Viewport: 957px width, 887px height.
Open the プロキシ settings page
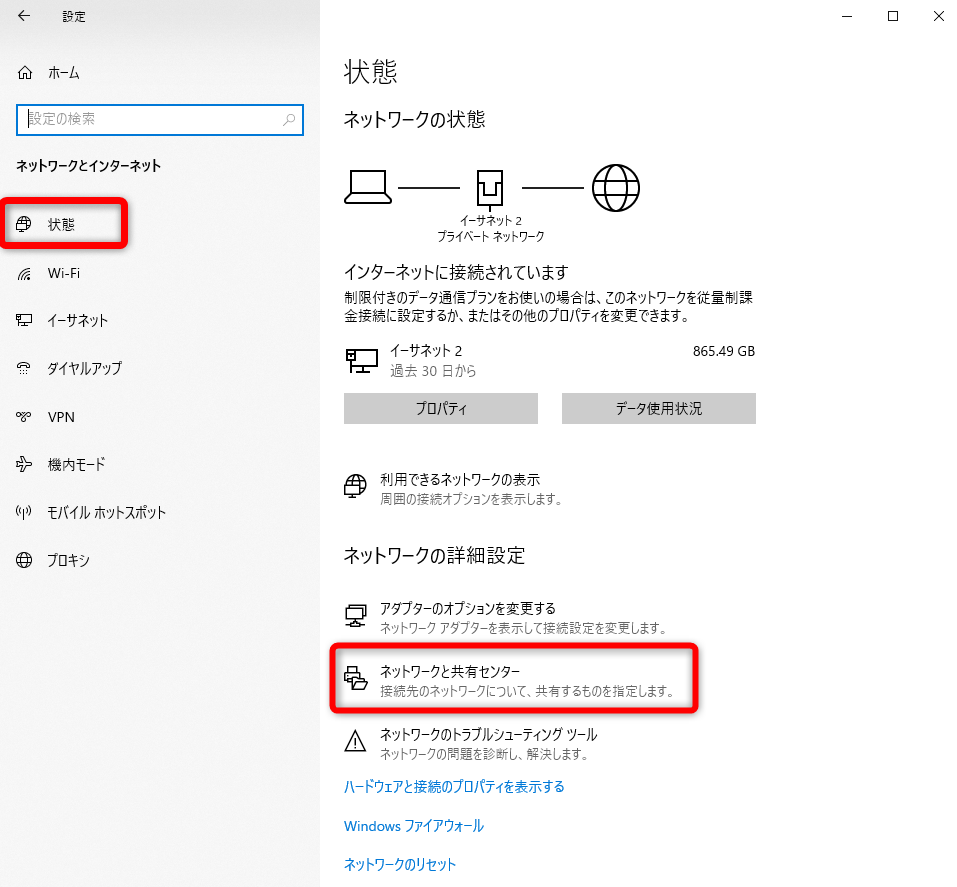pyautogui.click(x=68, y=560)
